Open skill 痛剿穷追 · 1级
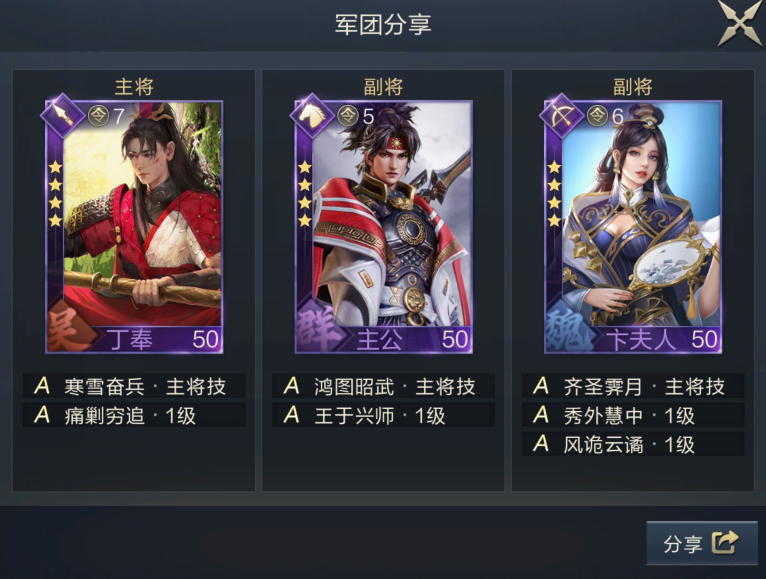766x579 pixels. (x=134, y=415)
